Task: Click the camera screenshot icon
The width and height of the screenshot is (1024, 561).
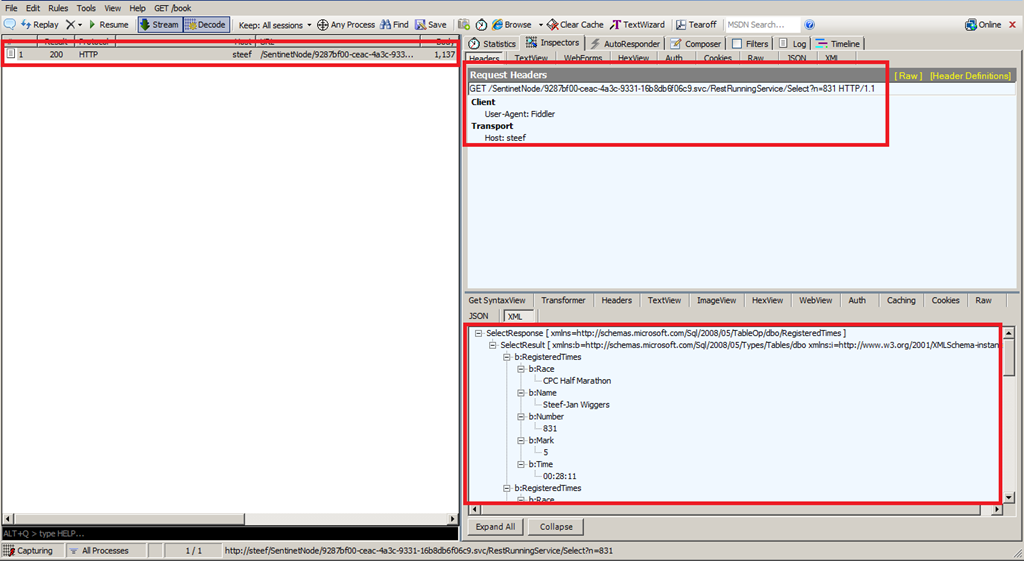Action: coord(464,24)
